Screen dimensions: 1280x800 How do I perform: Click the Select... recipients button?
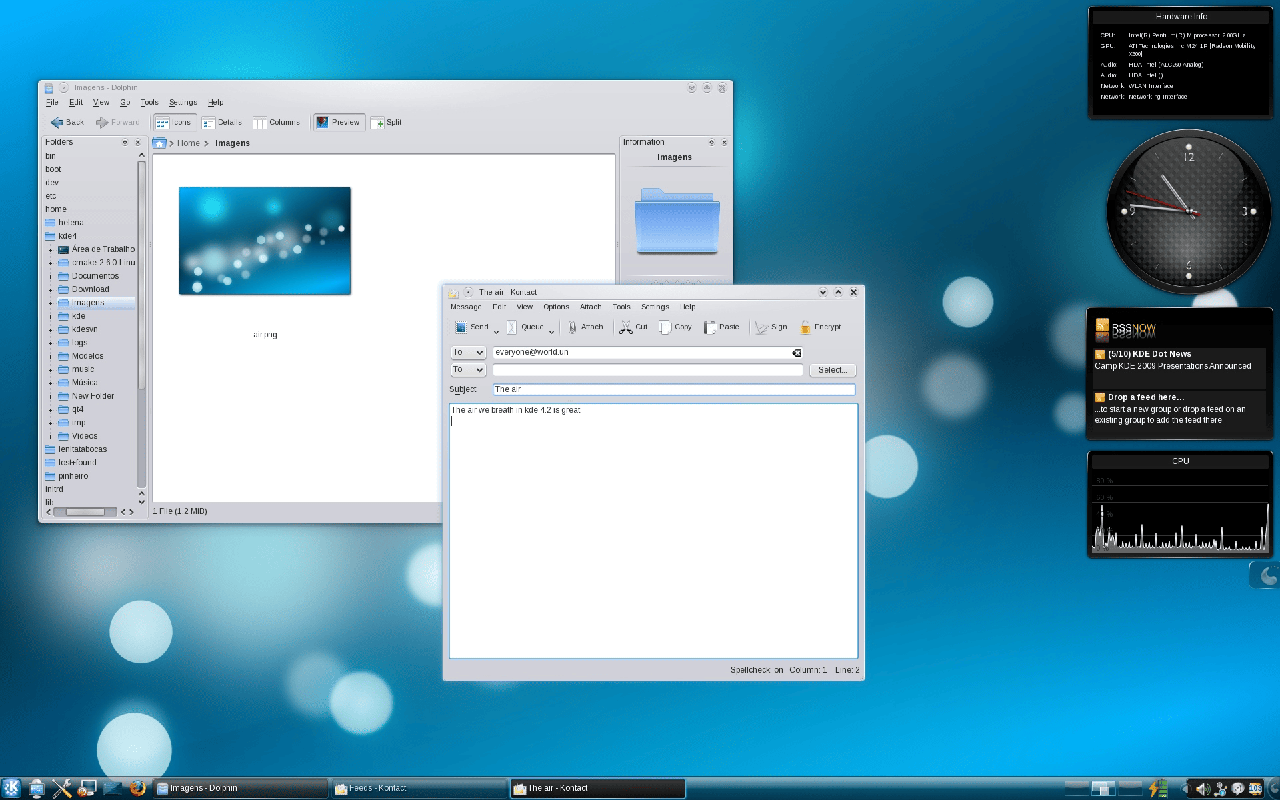(832, 370)
